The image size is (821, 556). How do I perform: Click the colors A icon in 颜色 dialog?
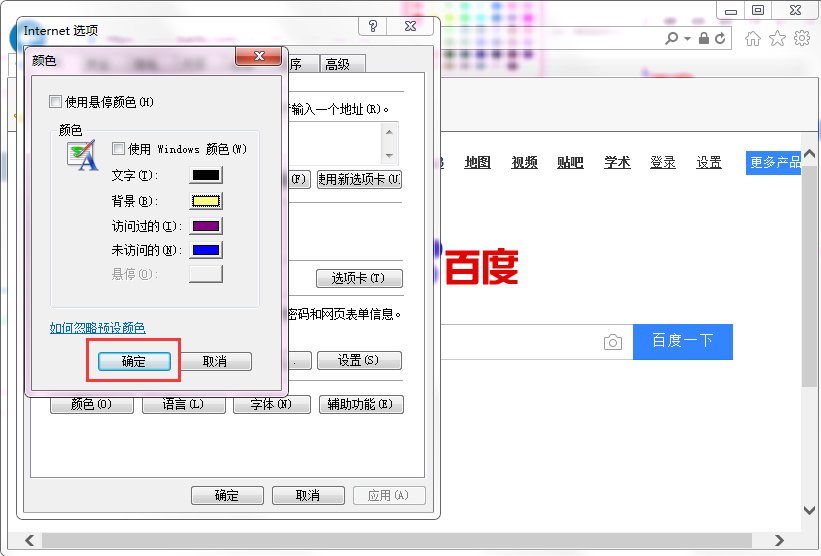tap(83, 155)
